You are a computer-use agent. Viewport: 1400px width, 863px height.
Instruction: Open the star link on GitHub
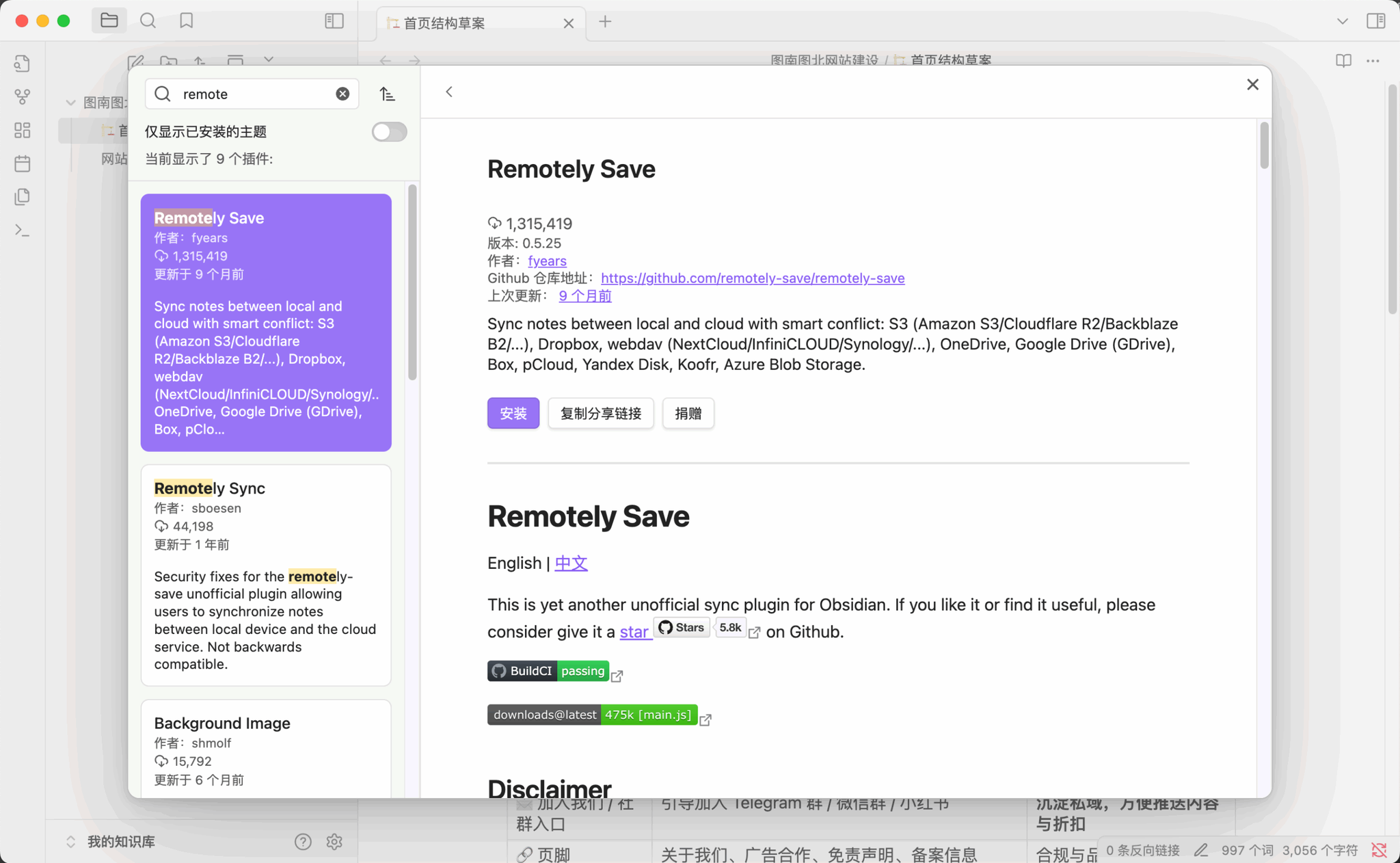(634, 632)
